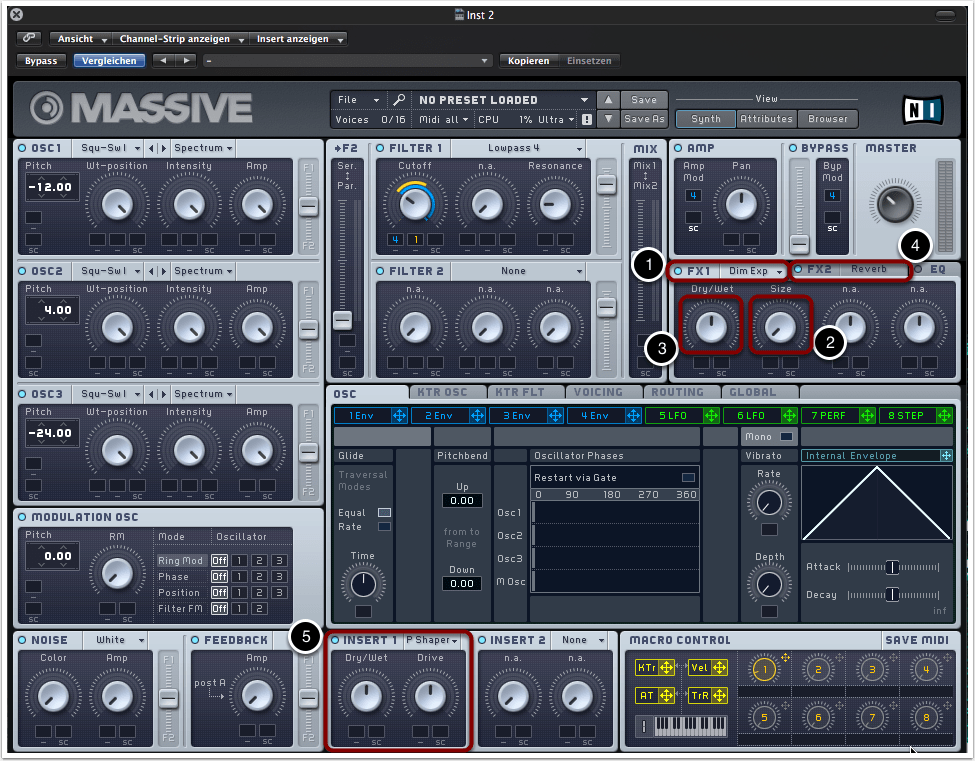975x761 pixels.
Task: Enable the Mono checkbox
Action: 786,436
